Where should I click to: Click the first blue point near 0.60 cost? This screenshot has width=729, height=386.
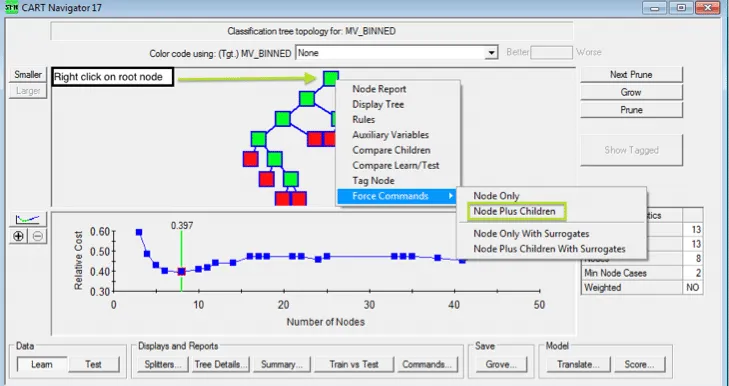139,232
